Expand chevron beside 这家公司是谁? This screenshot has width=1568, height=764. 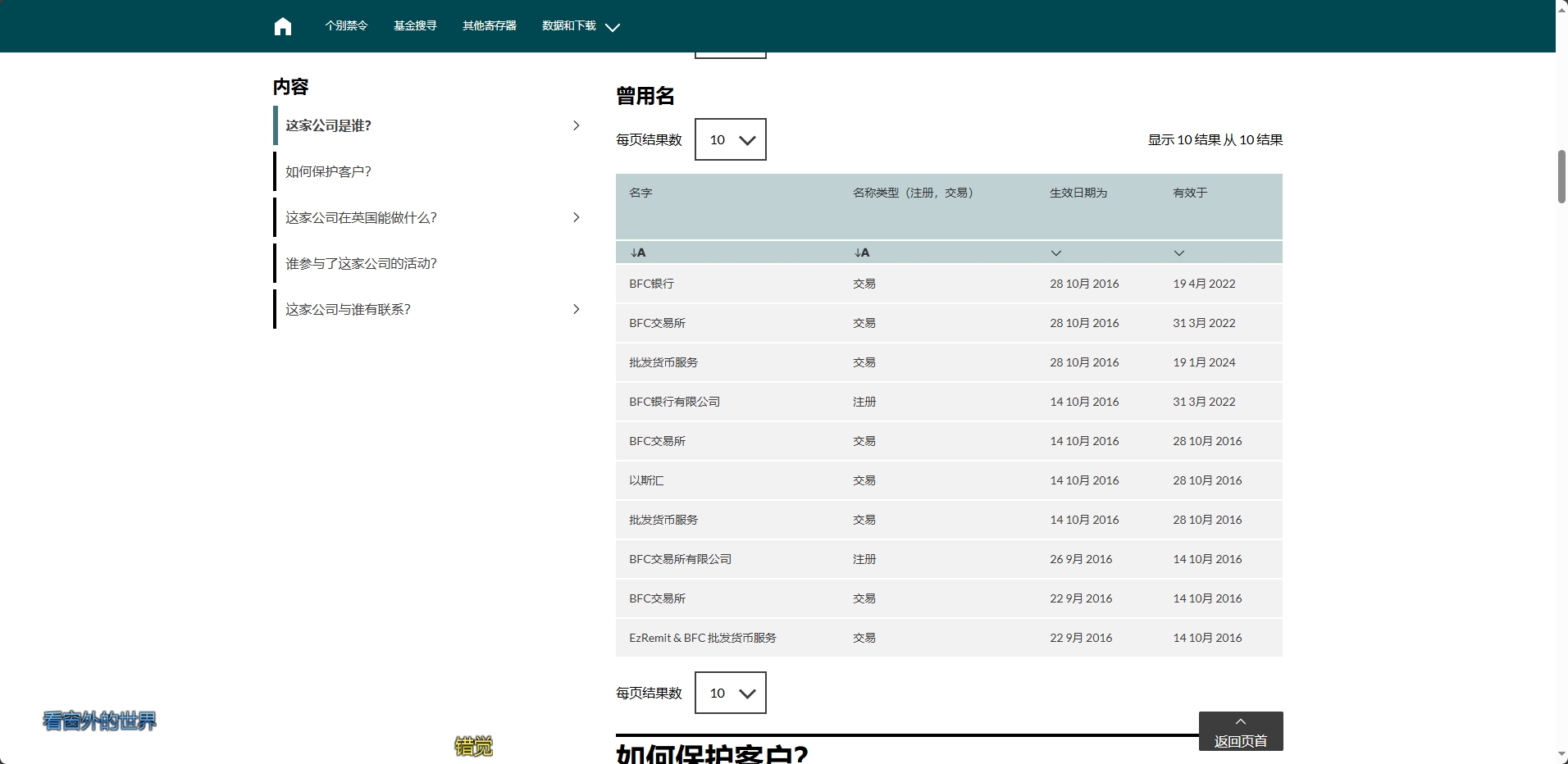click(x=576, y=125)
